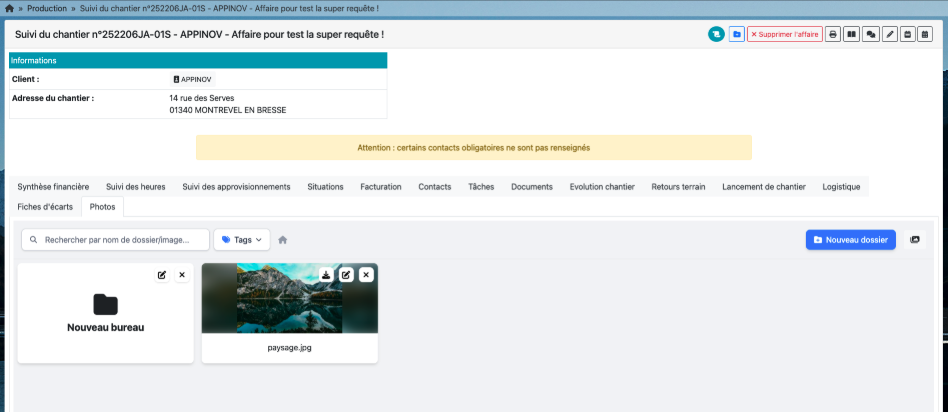Screen dimensions: 948x412
Task: Go to the photos root home icon
Action: pyautogui.click(x=283, y=240)
